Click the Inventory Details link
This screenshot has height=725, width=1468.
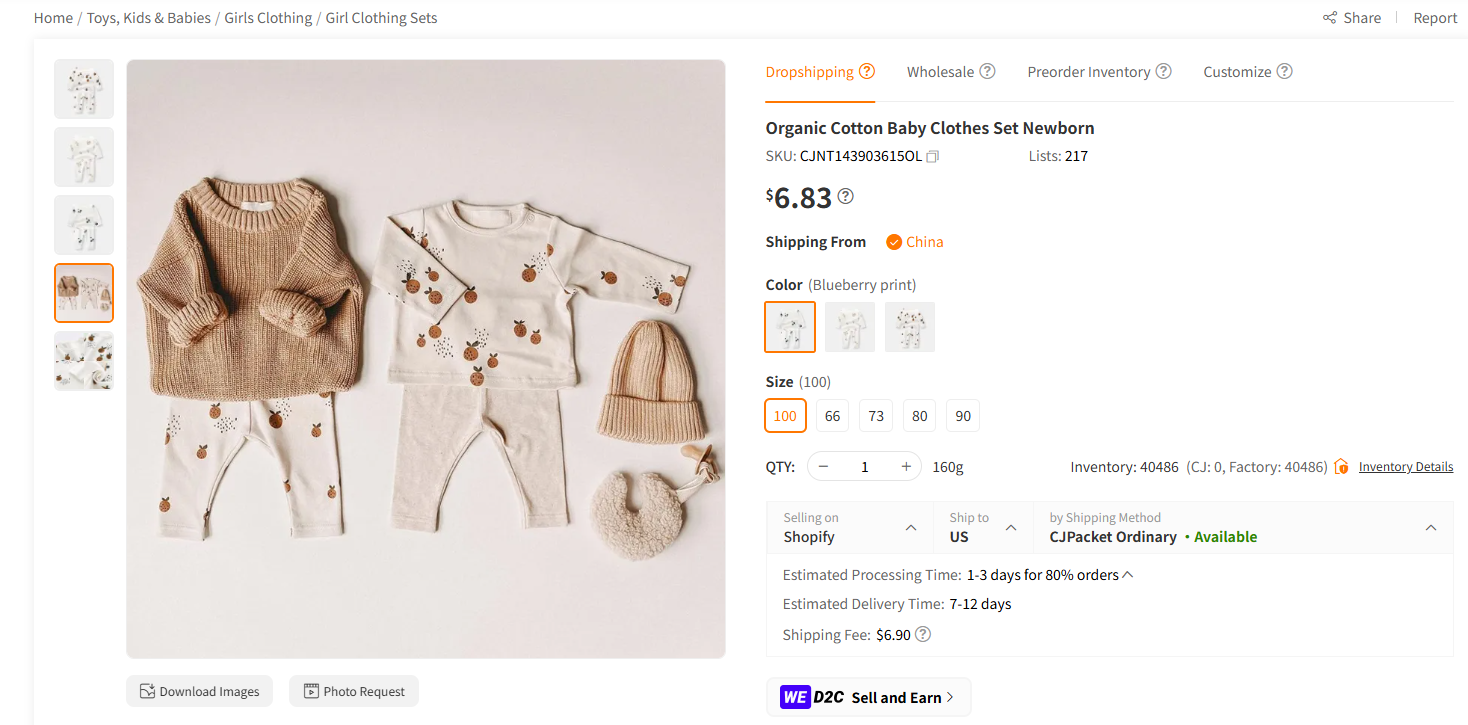click(x=1406, y=466)
